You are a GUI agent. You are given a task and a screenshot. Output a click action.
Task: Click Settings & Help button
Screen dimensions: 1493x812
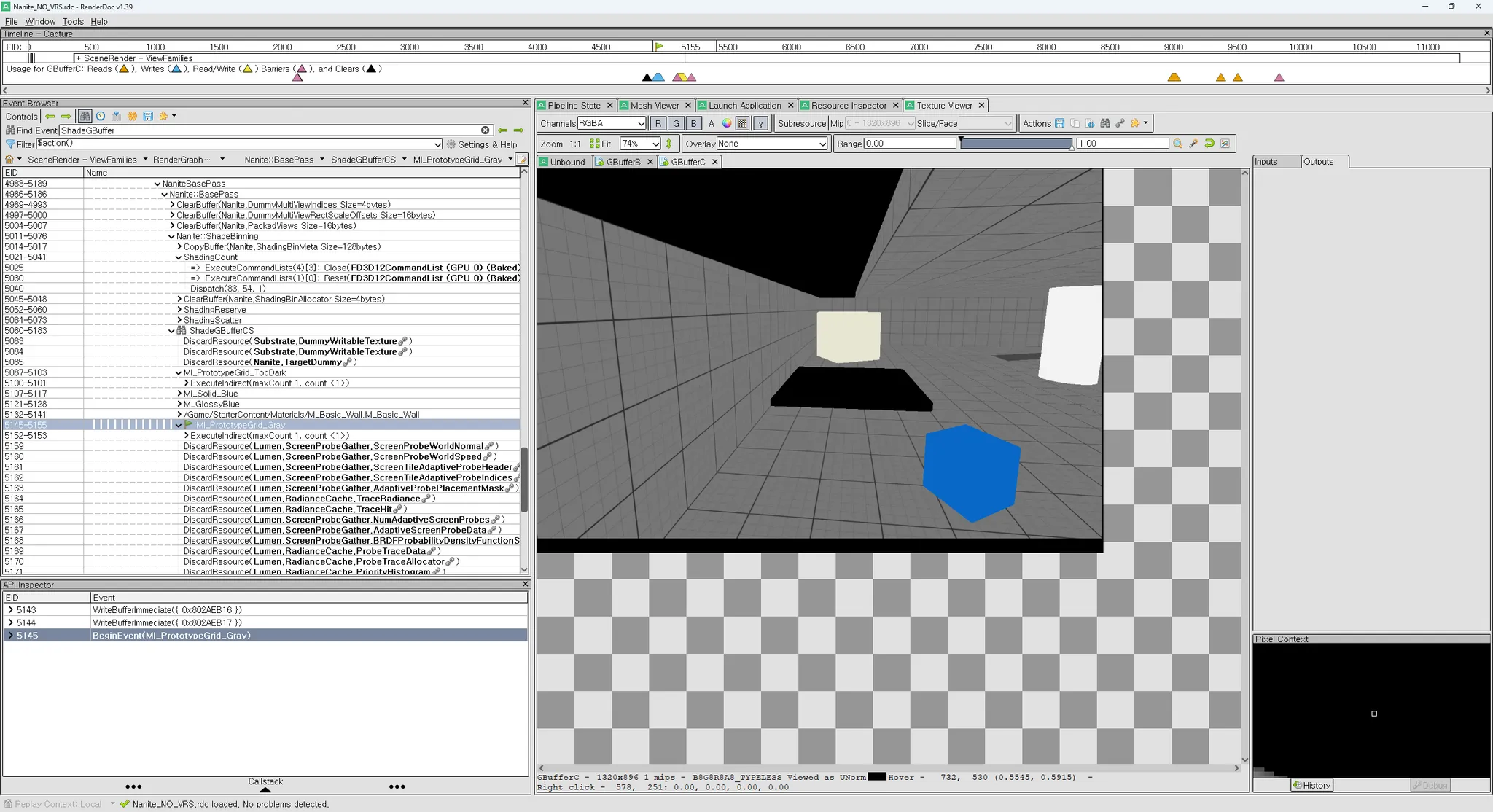coord(481,144)
